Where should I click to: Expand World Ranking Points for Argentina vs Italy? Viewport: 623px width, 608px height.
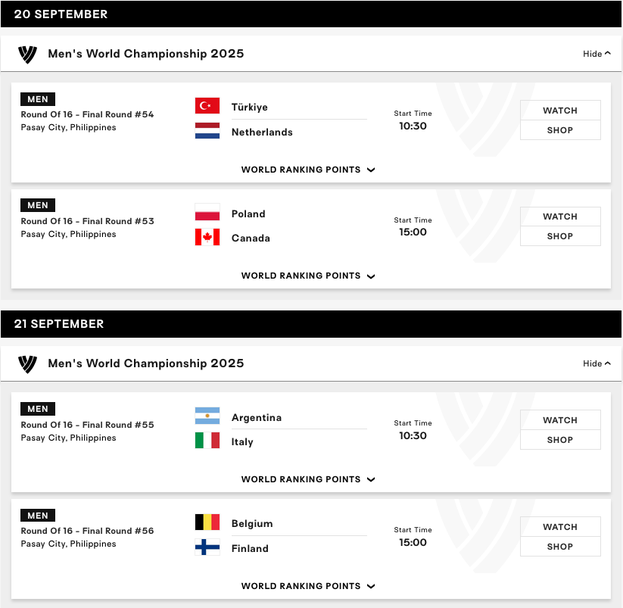click(x=308, y=479)
